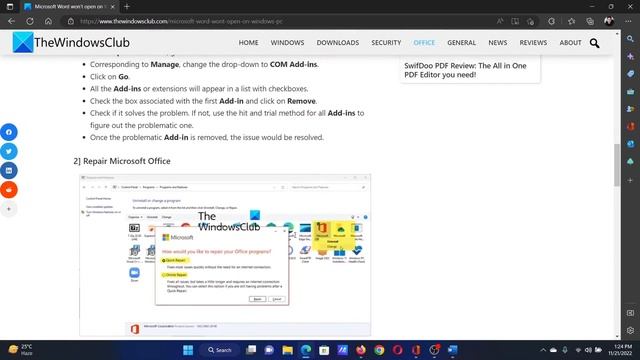The height and width of the screenshot is (360, 640).
Task: Expand the system tray hidden icons chevron
Action: 543,350
